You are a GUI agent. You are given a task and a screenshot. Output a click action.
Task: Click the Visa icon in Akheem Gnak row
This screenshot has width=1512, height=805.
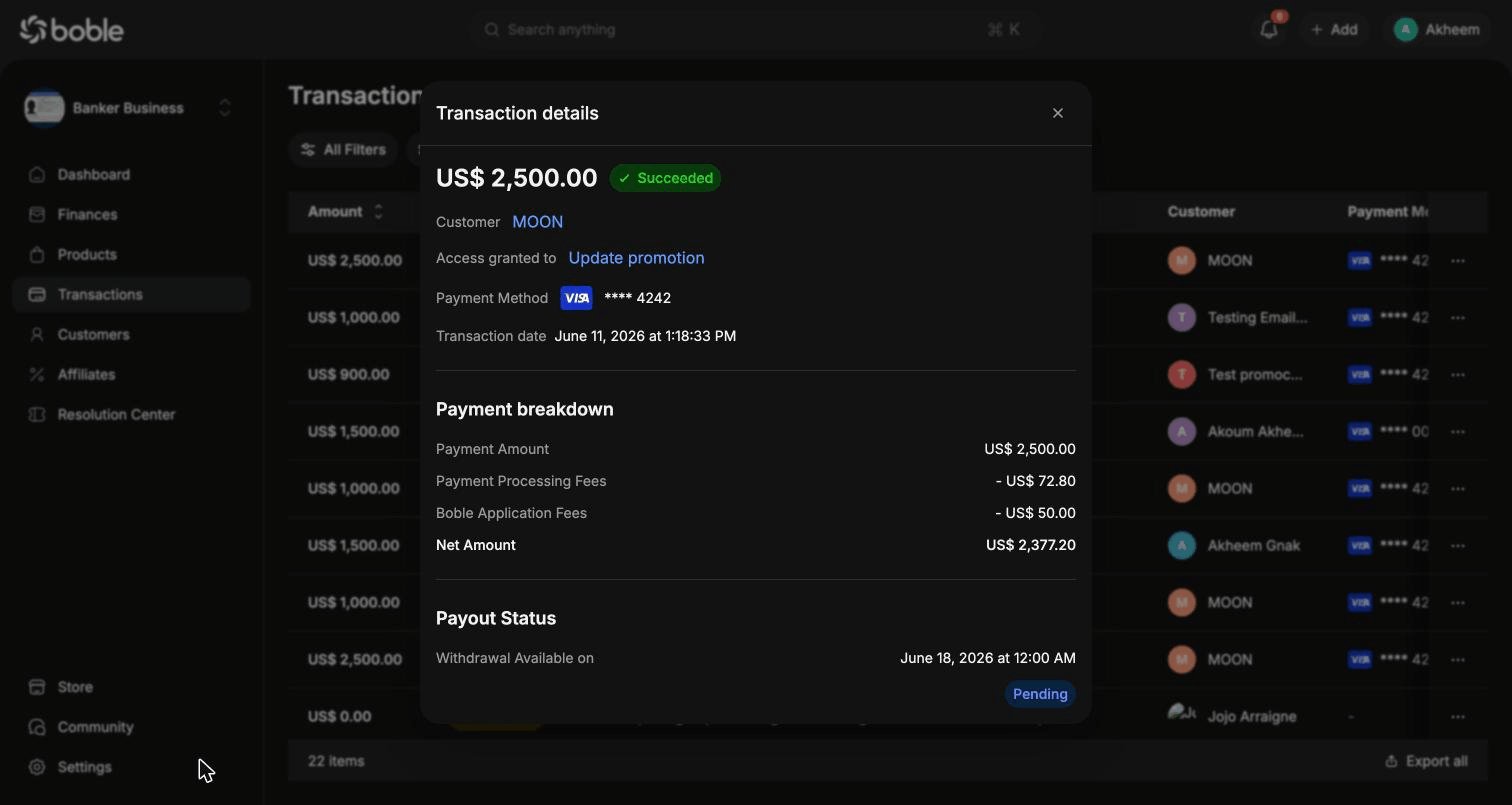pos(1360,545)
